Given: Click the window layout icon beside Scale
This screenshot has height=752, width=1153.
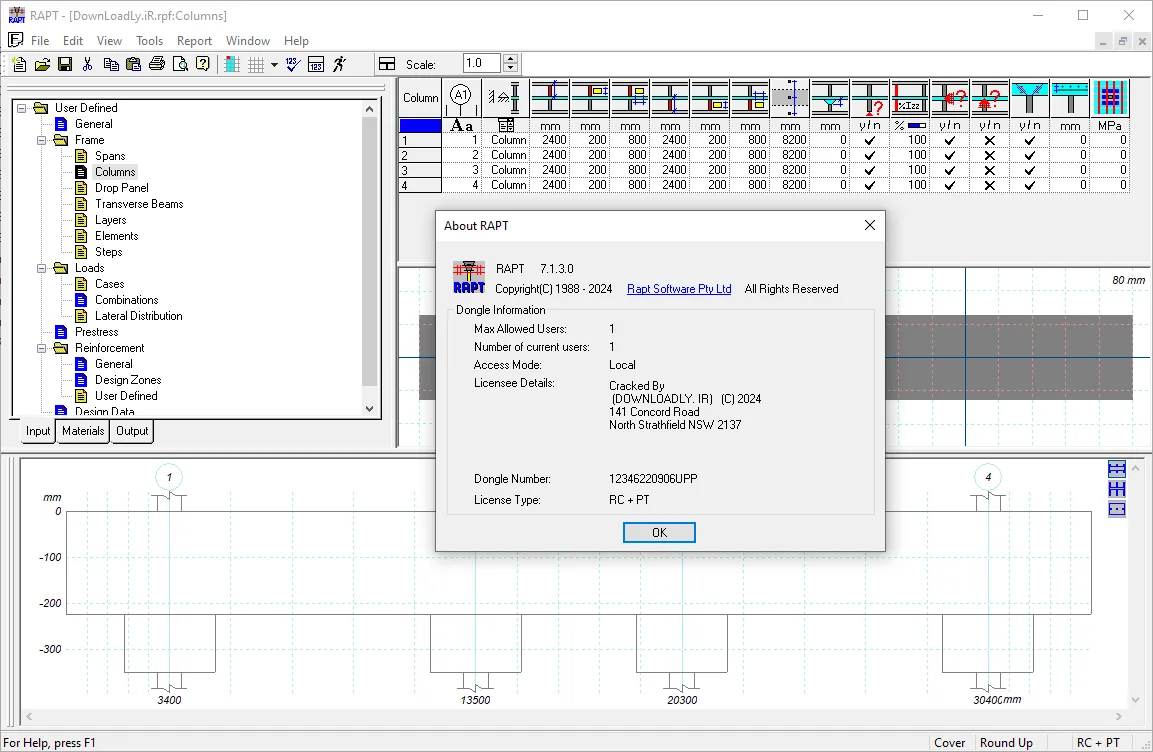Looking at the screenshot, I should [387, 64].
